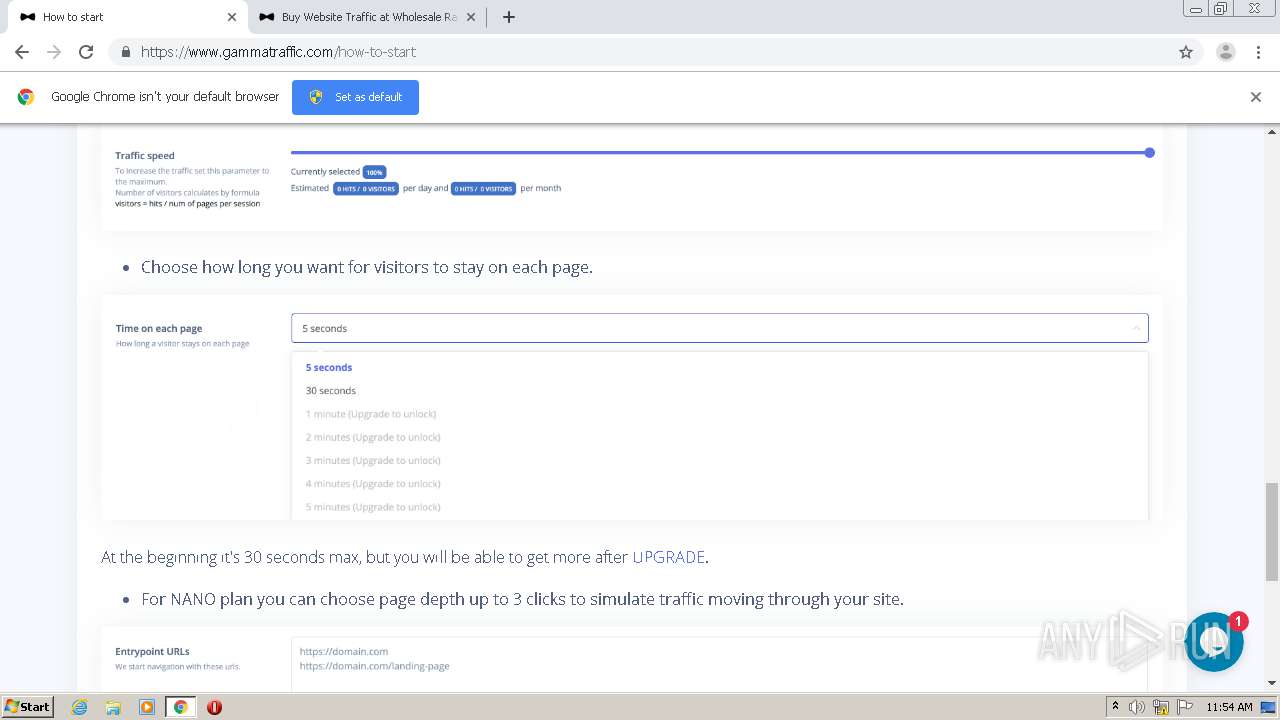Click the 'Entrypoint URLs' label
Image resolution: width=1280 pixels, height=720 pixels.
tap(152, 652)
